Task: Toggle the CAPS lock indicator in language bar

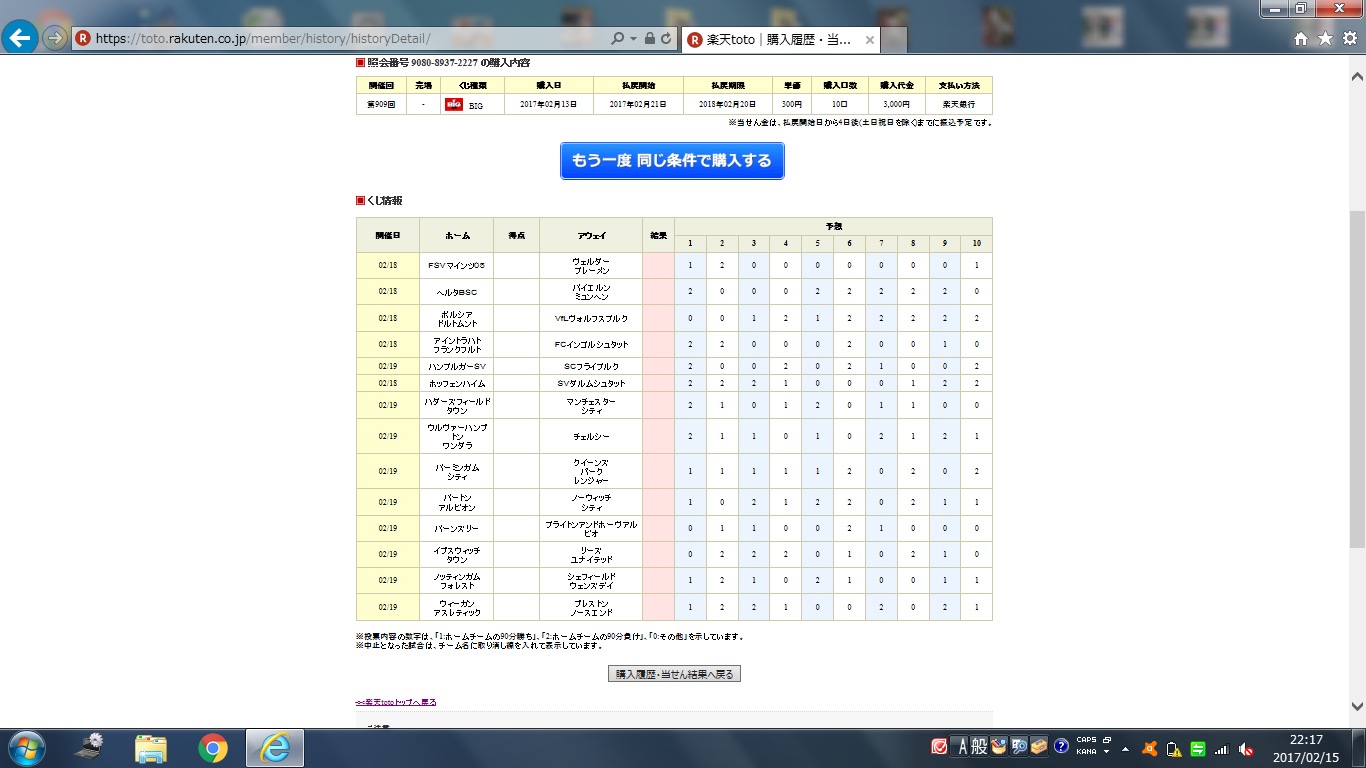Action: 1086,741
